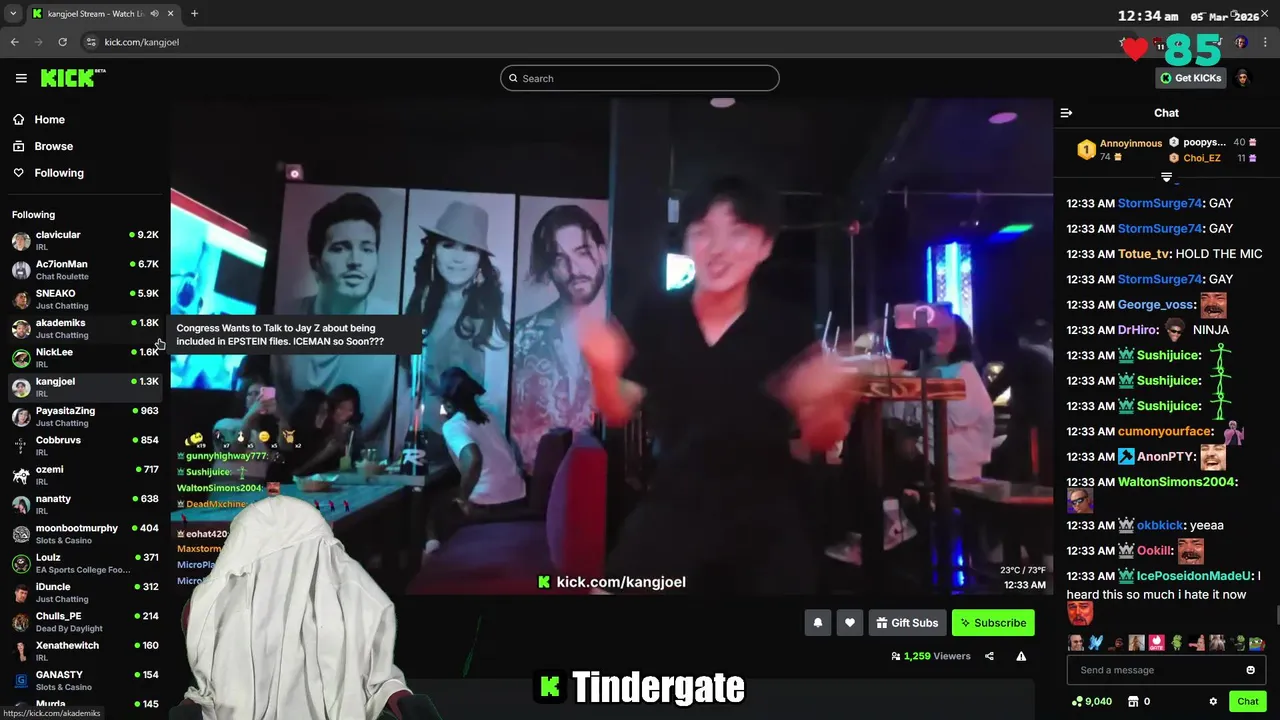Click the browser reload button
The height and width of the screenshot is (720, 1280).
pos(62,42)
